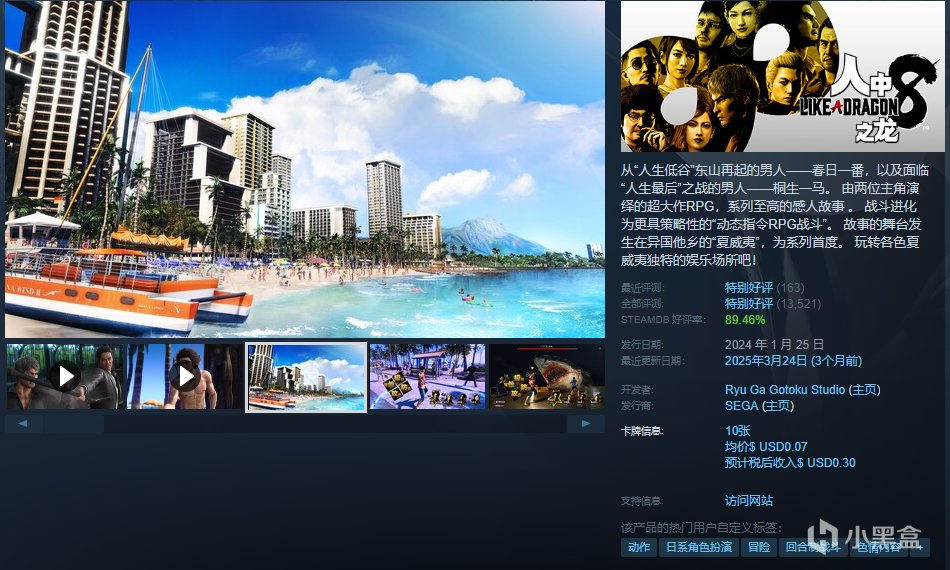Select the 日系角色扮演 tag
This screenshot has width=950, height=570.
pos(699,547)
